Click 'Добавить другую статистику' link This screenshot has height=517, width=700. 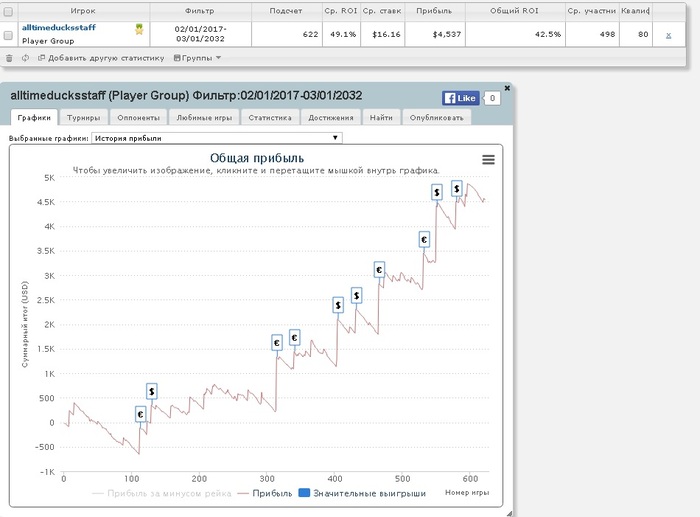tap(101, 58)
